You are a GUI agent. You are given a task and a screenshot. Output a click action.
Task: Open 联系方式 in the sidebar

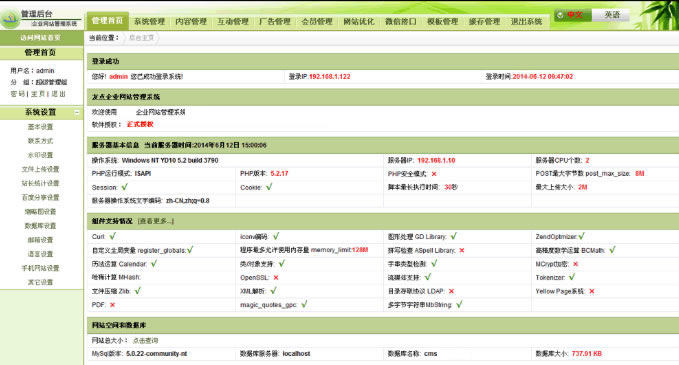40,141
